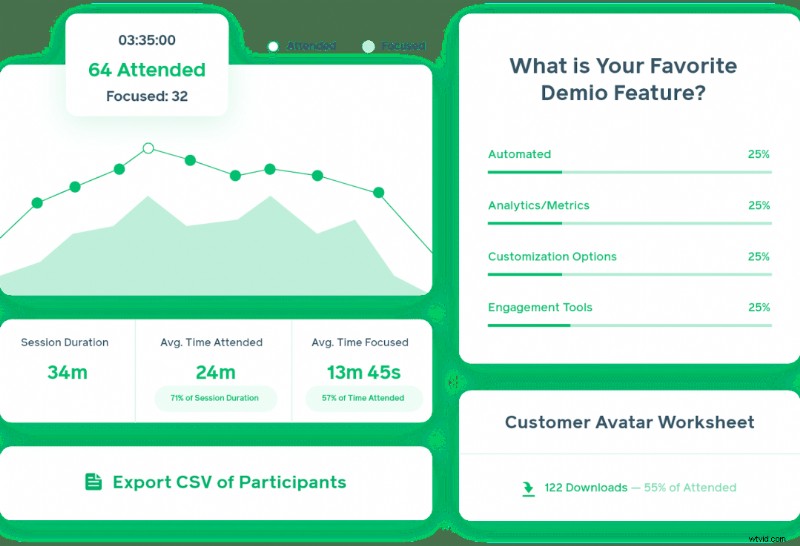Click the poll question heading about Demio Feature

tap(623, 79)
